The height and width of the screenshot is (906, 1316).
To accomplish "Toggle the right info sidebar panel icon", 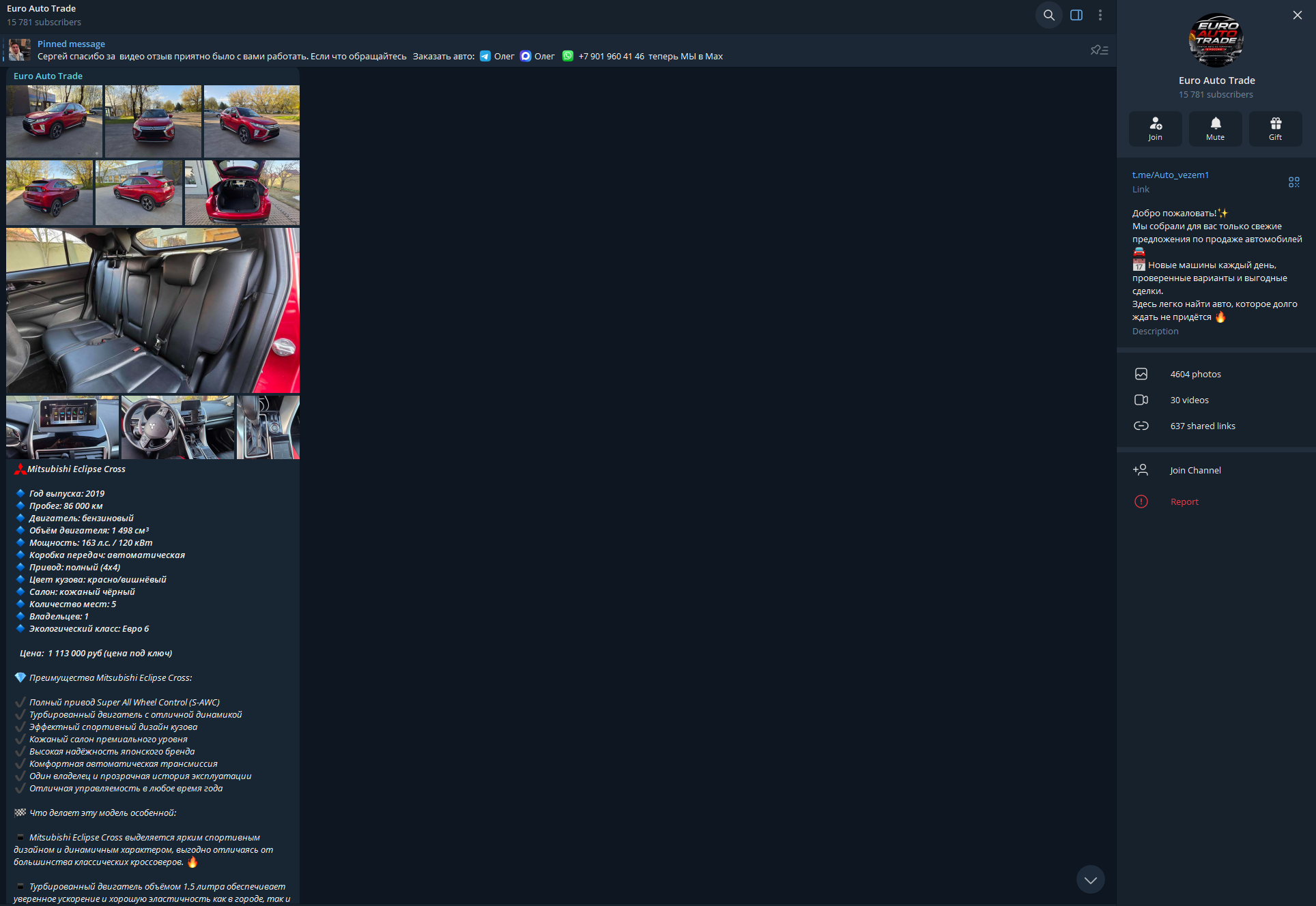I will click(x=1076, y=15).
